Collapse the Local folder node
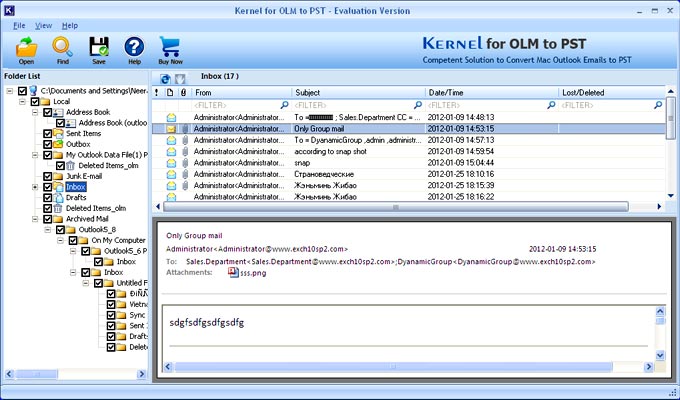The image size is (680, 400). point(23,102)
